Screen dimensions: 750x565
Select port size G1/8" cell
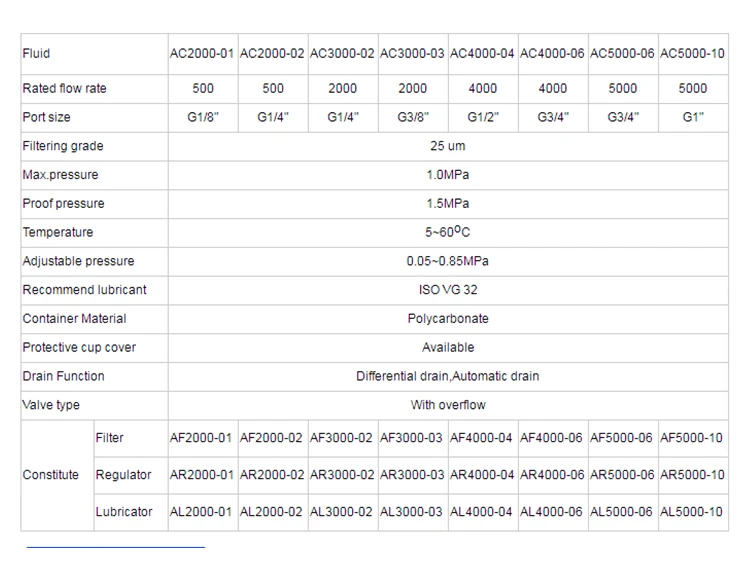(203, 117)
